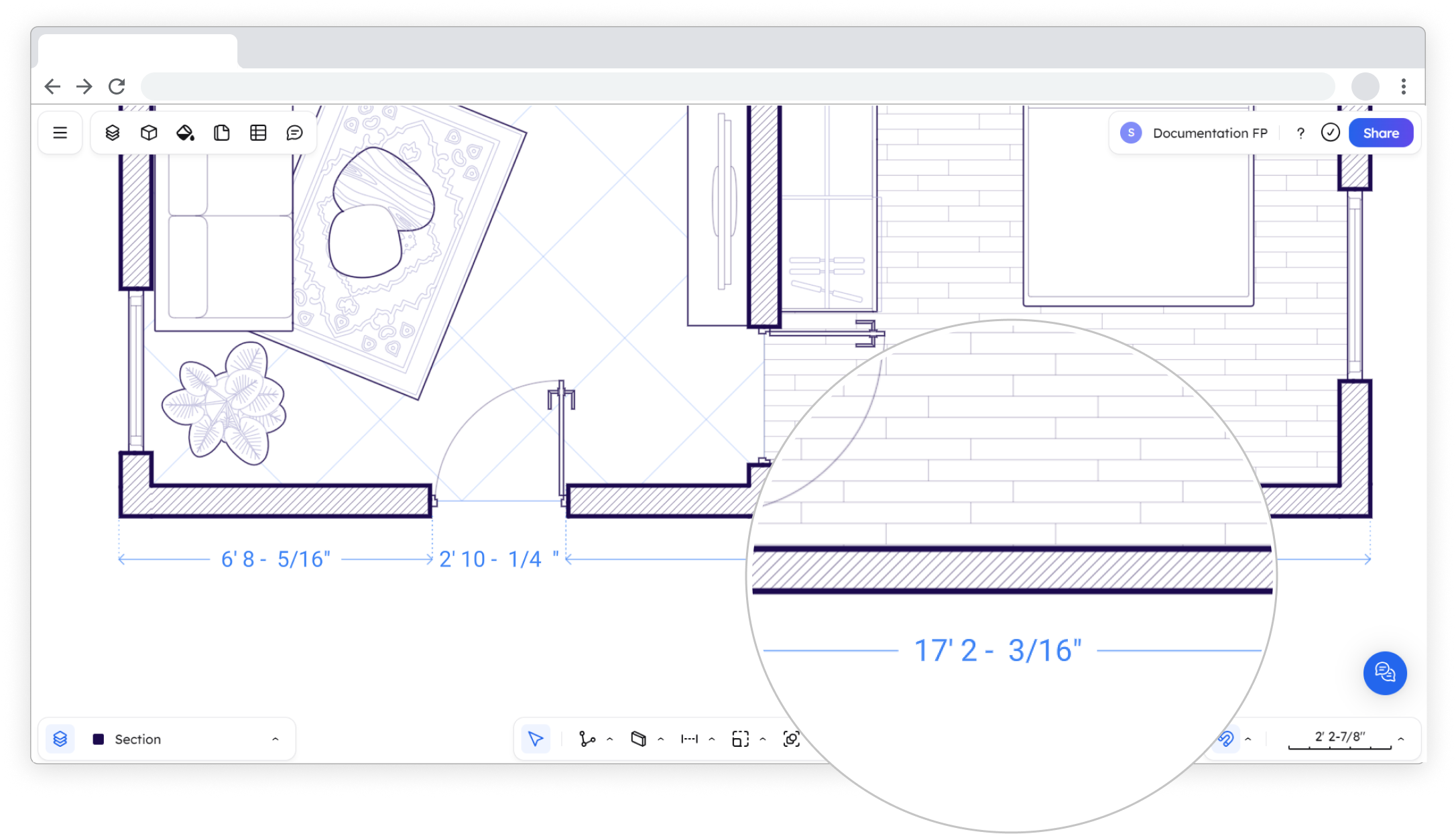
Task: Open the layers stack panel icon
Action: tap(113, 133)
